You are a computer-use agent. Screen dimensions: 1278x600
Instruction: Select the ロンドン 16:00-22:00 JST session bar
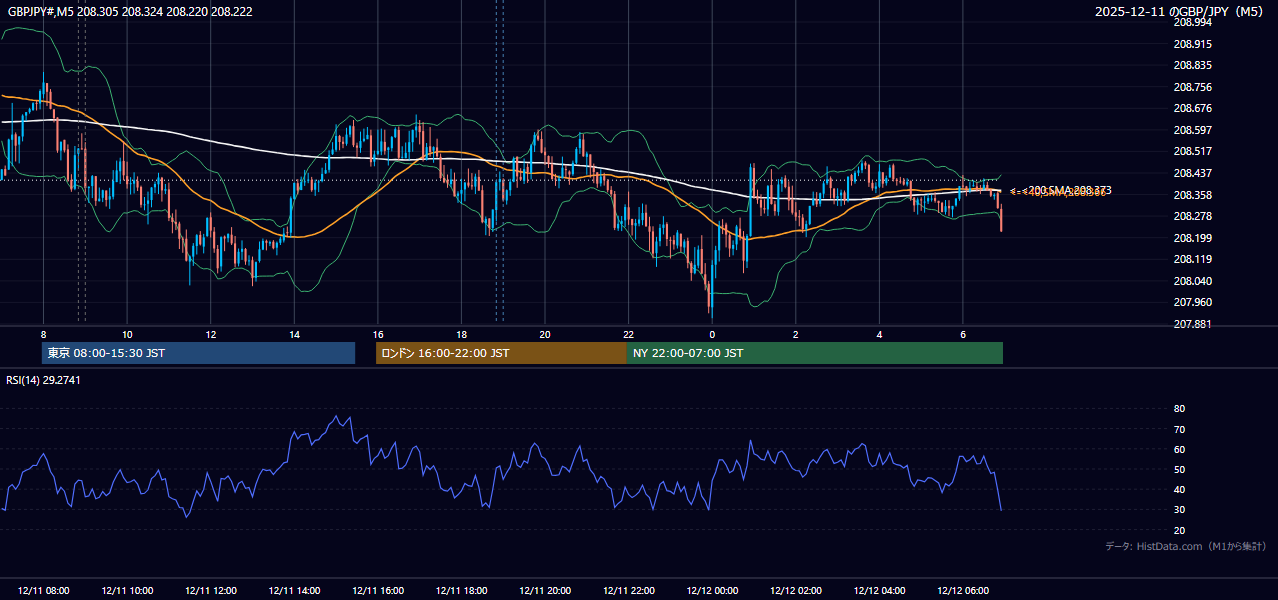pos(501,353)
